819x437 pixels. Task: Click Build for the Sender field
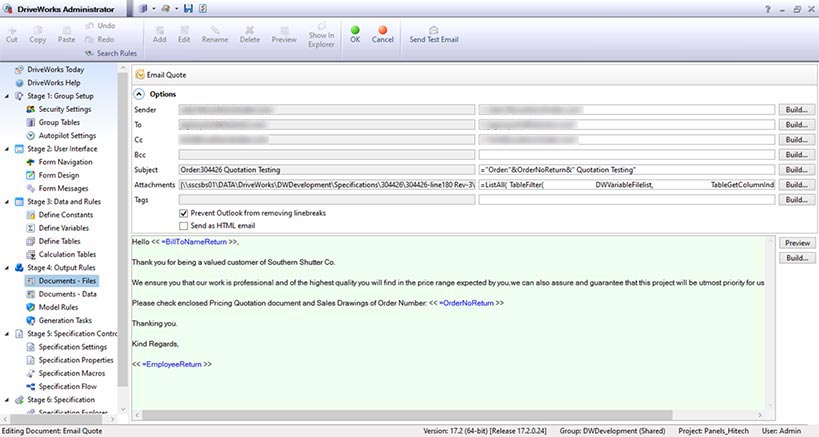[x=797, y=110]
